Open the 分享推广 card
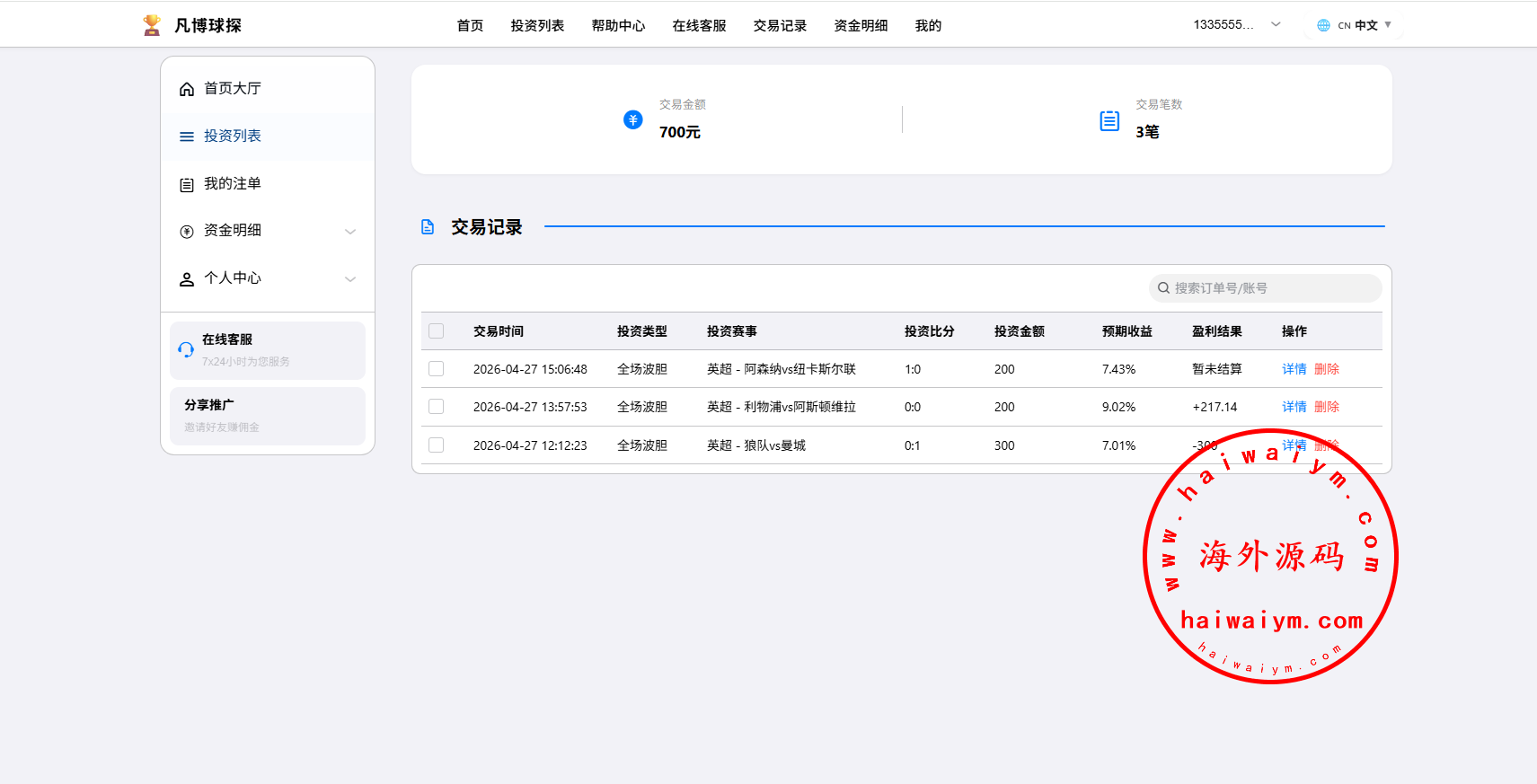 pyautogui.click(x=268, y=416)
